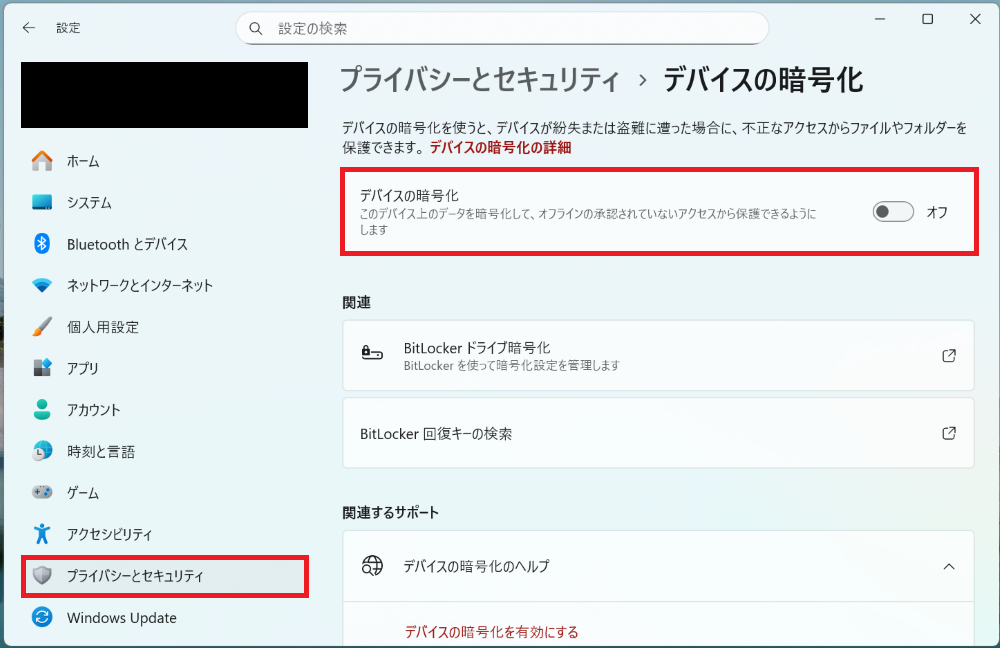Open Windows Update sync icon
The width and height of the screenshot is (1000, 648).
(x=42, y=618)
